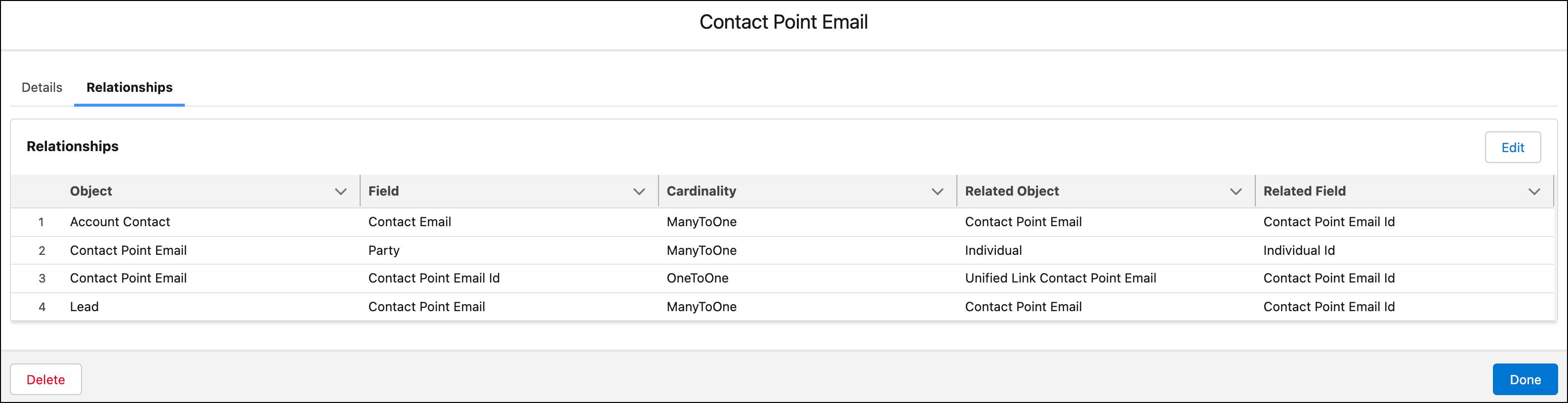Click the Party field cell
Viewport: 1568px width, 403px height.
click(x=383, y=250)
